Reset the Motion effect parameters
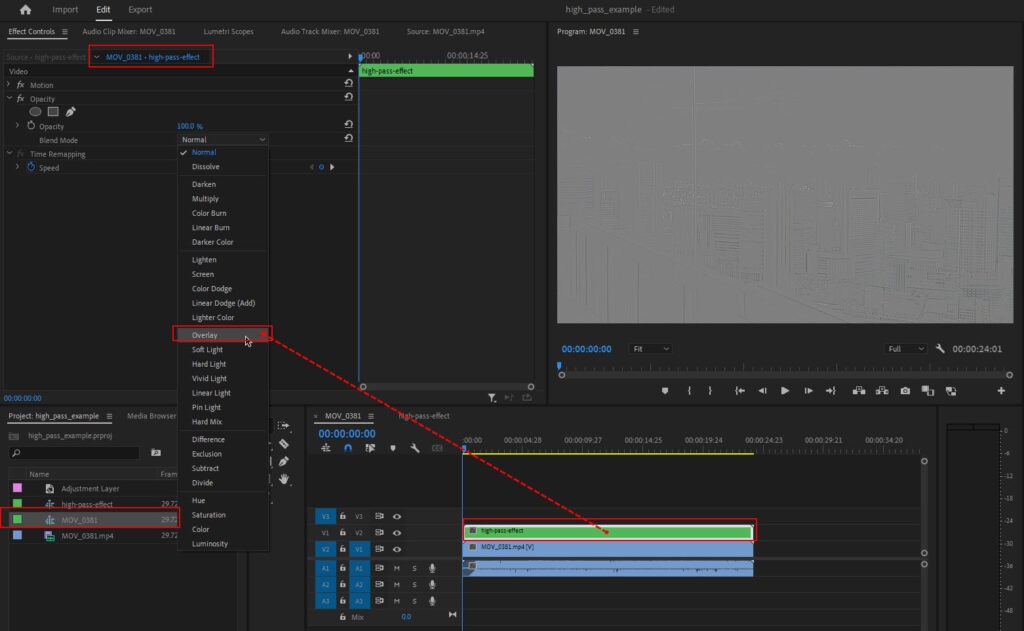 (348, 84)
